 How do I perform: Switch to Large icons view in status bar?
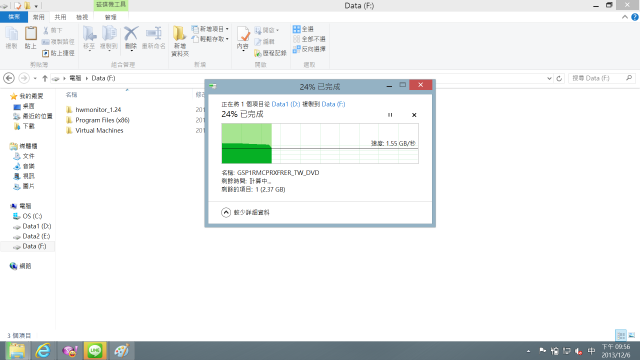click(x=631, y=335)
